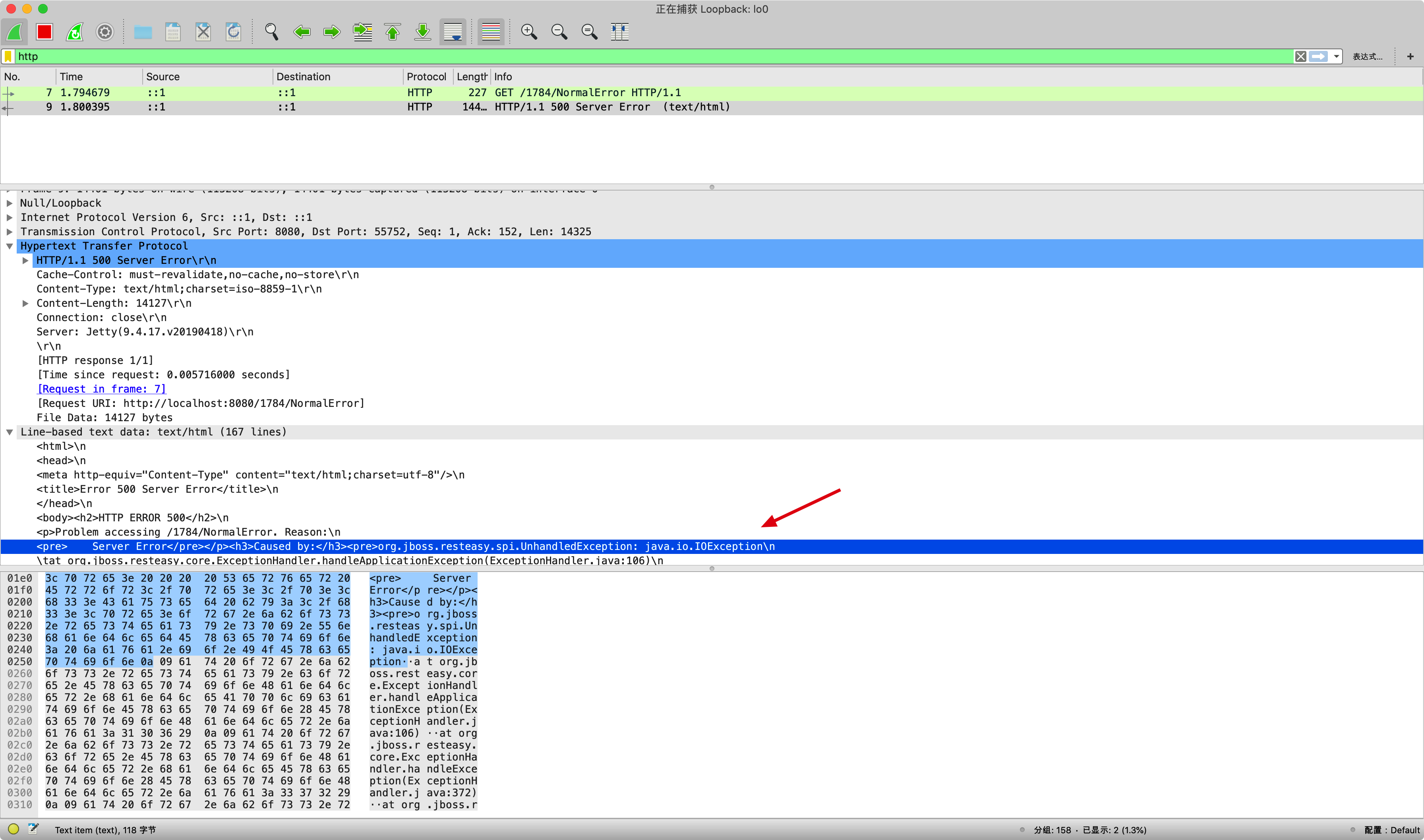The width and height of the screenshot is (1424, 840).
Task: Select packet 7 GET /1784/NormalError row
Action: 587,92
